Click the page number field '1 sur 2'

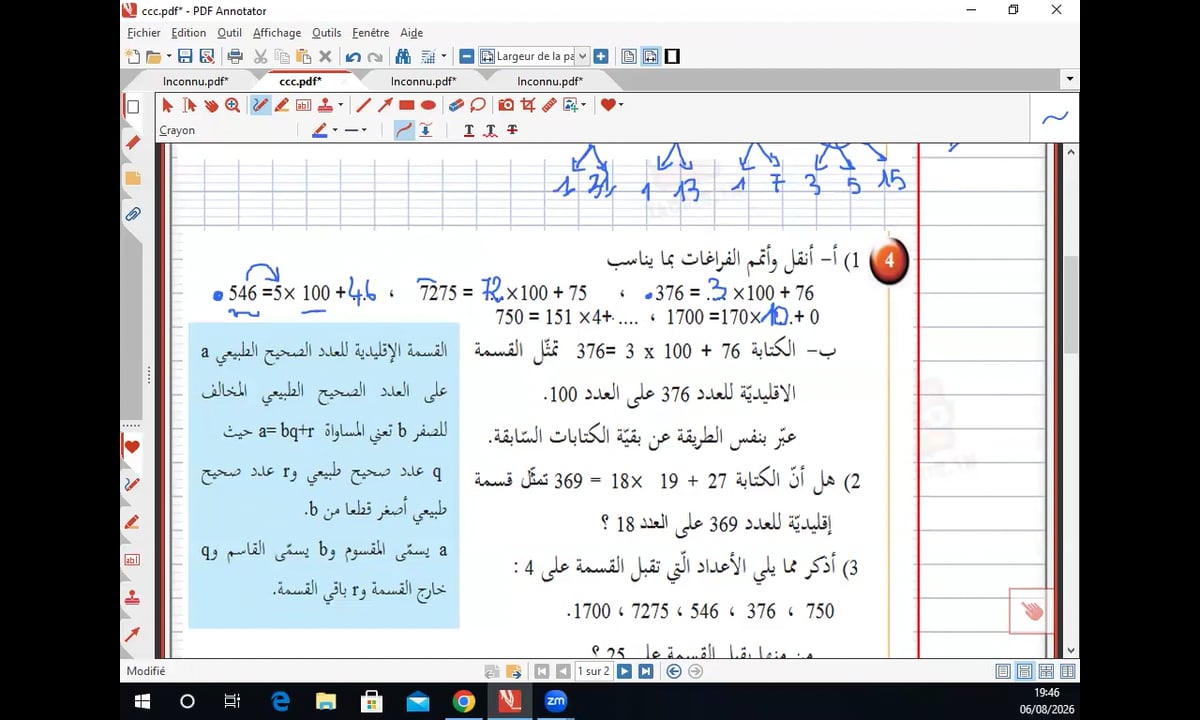(x=593, y=672)
